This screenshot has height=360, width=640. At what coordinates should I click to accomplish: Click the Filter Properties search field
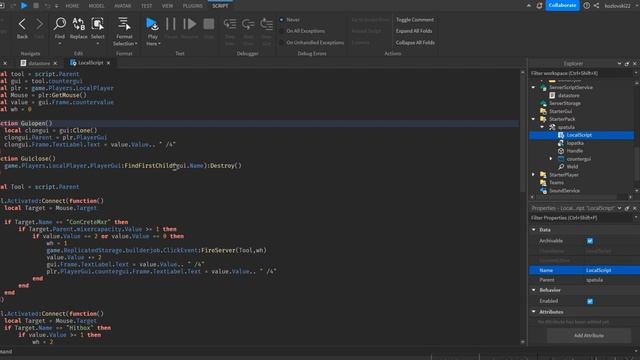tap(582, 218)
